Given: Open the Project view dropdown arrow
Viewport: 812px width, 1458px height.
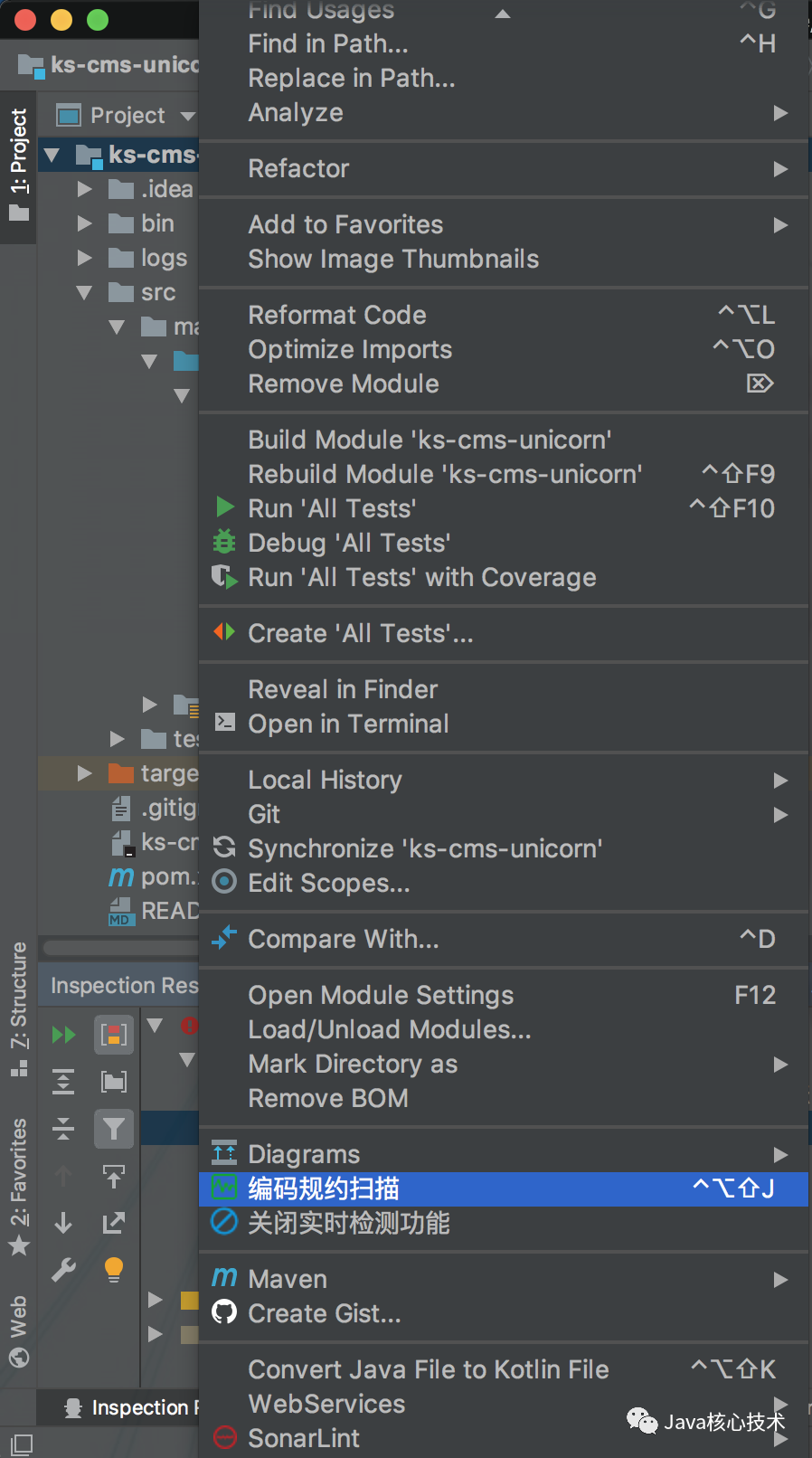Looking at the screenshot, I should (x=188, y=116).
